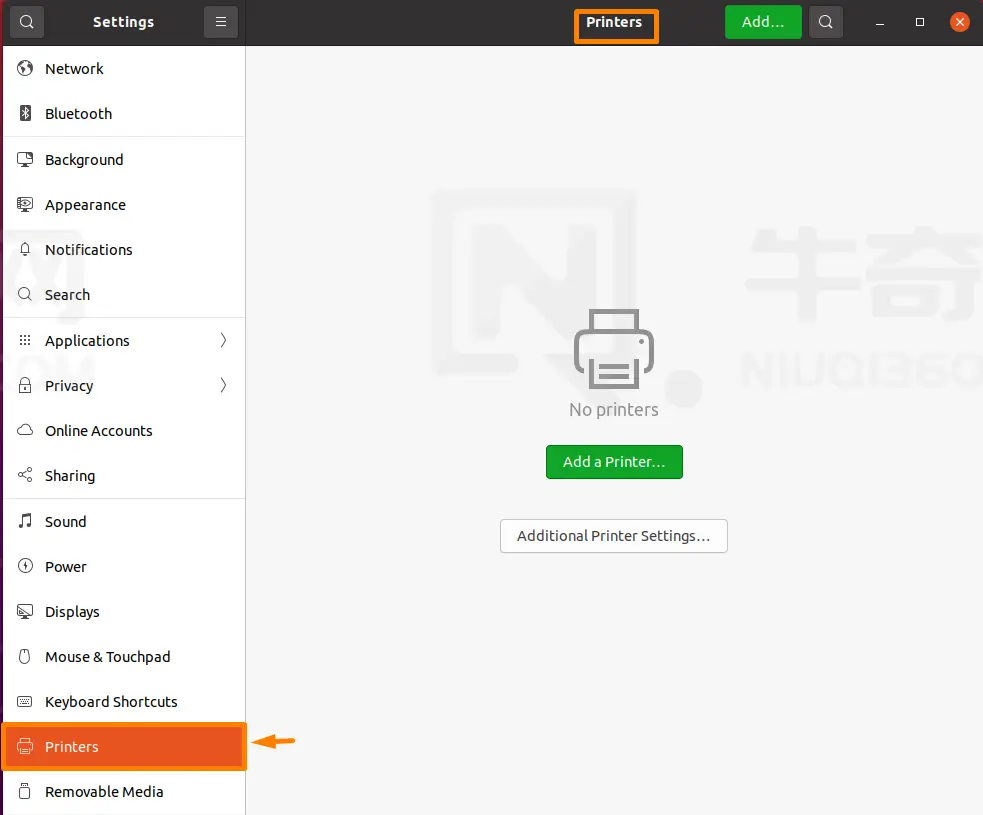Click the Settings search icon in the sidebar header

pos(26,22)
